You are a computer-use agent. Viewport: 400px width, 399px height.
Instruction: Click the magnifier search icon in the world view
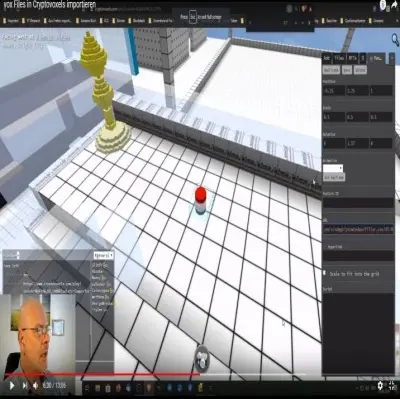click(x=395, y=40)
